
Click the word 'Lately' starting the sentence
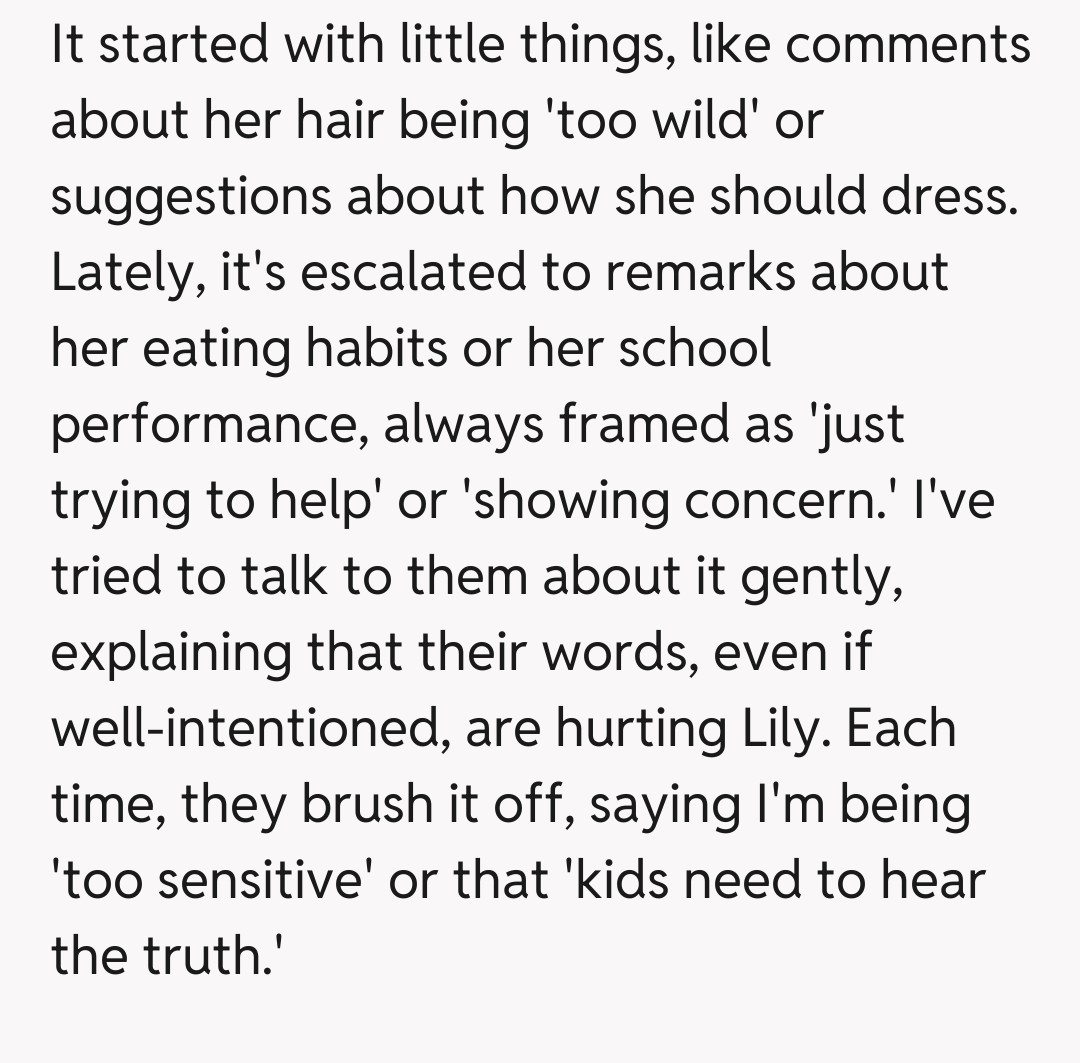(x=122, y=272)
